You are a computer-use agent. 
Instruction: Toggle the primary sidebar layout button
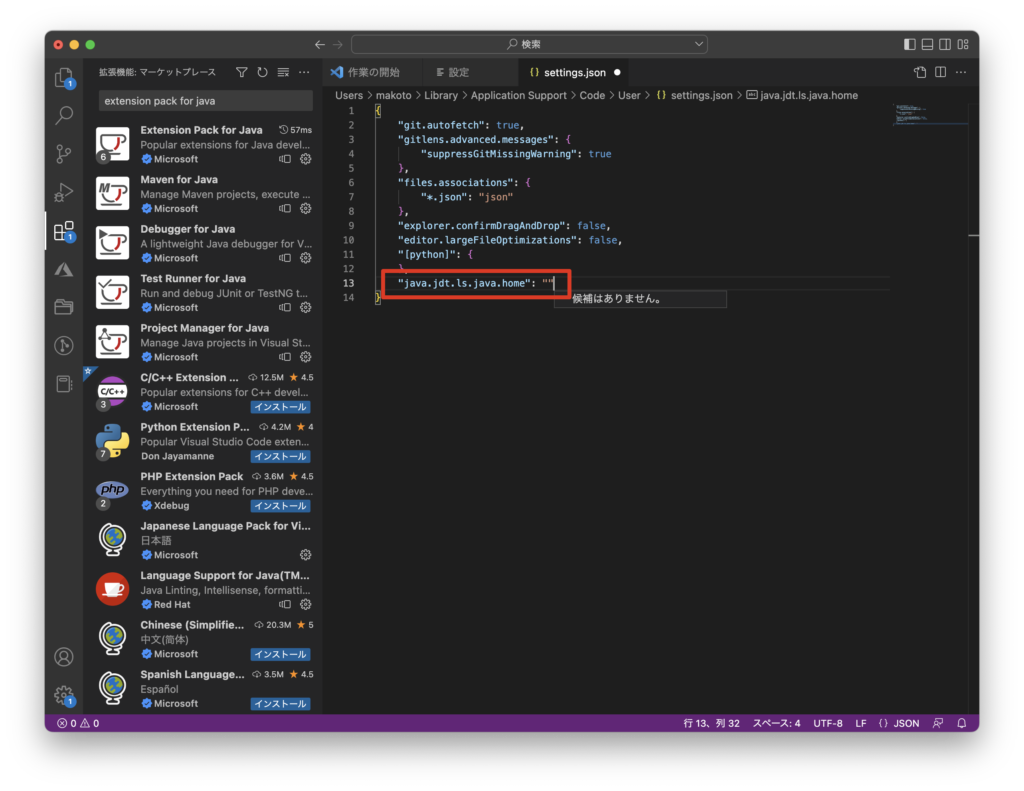(x=909, y=45)
